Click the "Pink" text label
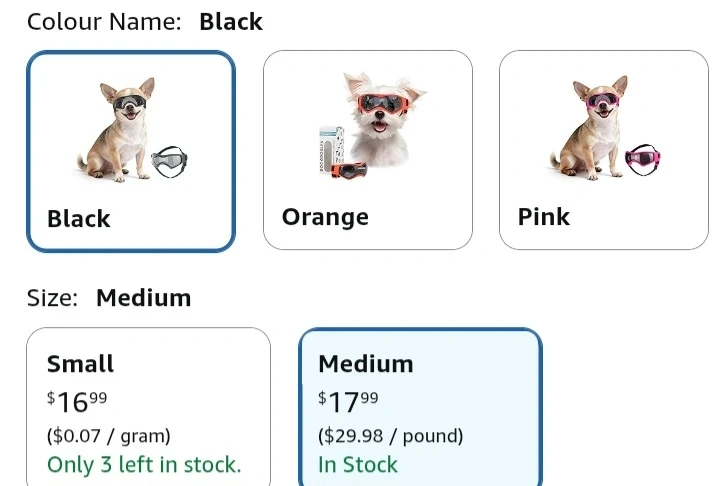This screenshot has height=486, width=720. [x=544, y=217]
